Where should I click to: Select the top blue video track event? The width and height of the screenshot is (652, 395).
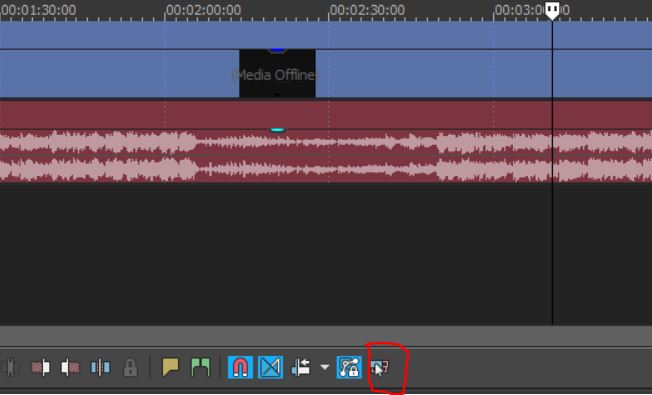coord(326,35)
